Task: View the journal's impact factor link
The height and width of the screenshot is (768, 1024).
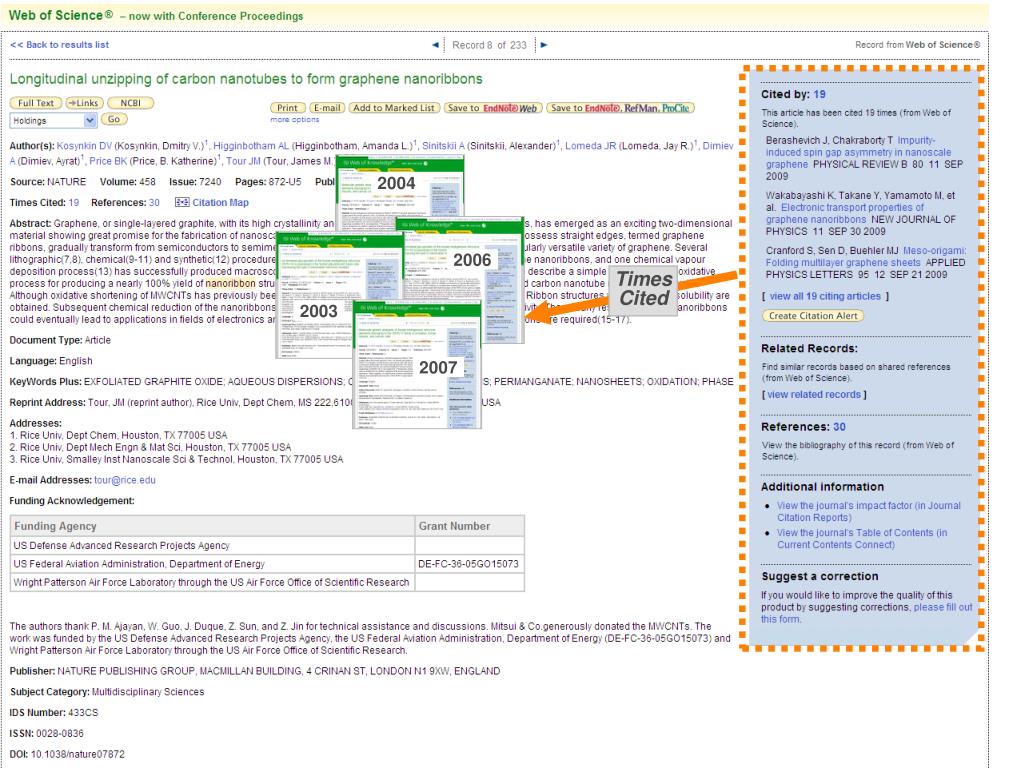Action: click(x=869, y=511)
